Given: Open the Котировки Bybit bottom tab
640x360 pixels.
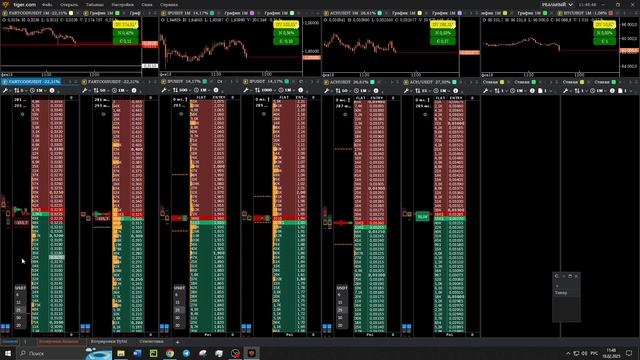Looking at the screenshot, I should [x=109, y=341].
